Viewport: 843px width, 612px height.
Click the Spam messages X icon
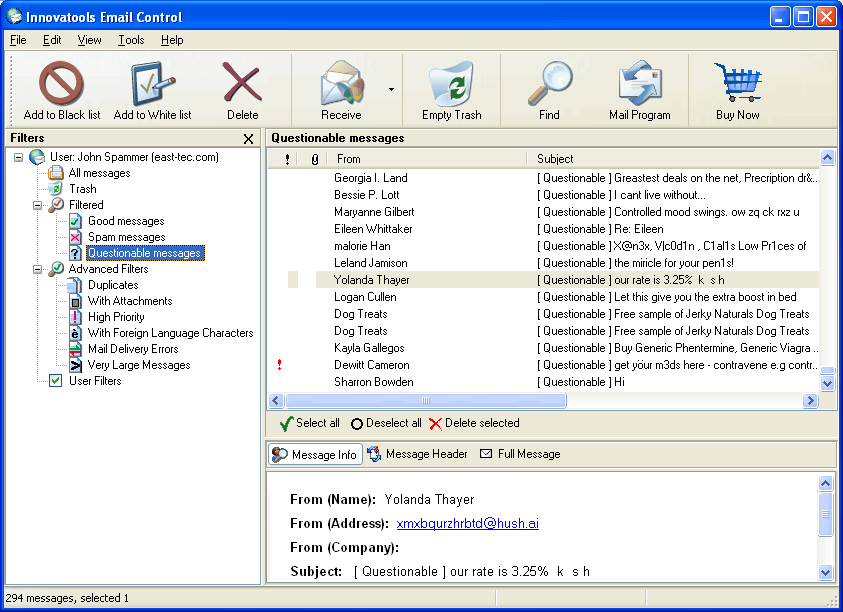point(75,237)
